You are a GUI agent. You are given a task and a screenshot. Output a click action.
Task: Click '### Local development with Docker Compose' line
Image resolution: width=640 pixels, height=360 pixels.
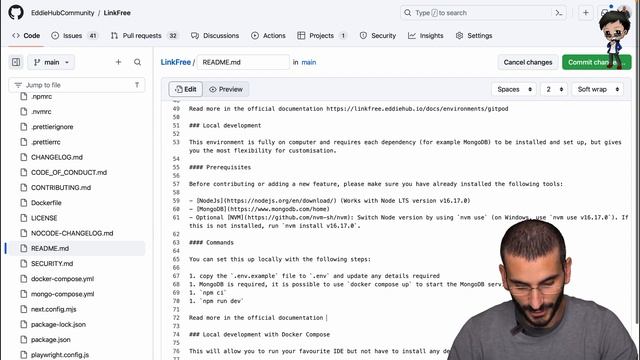coord(259,334)
